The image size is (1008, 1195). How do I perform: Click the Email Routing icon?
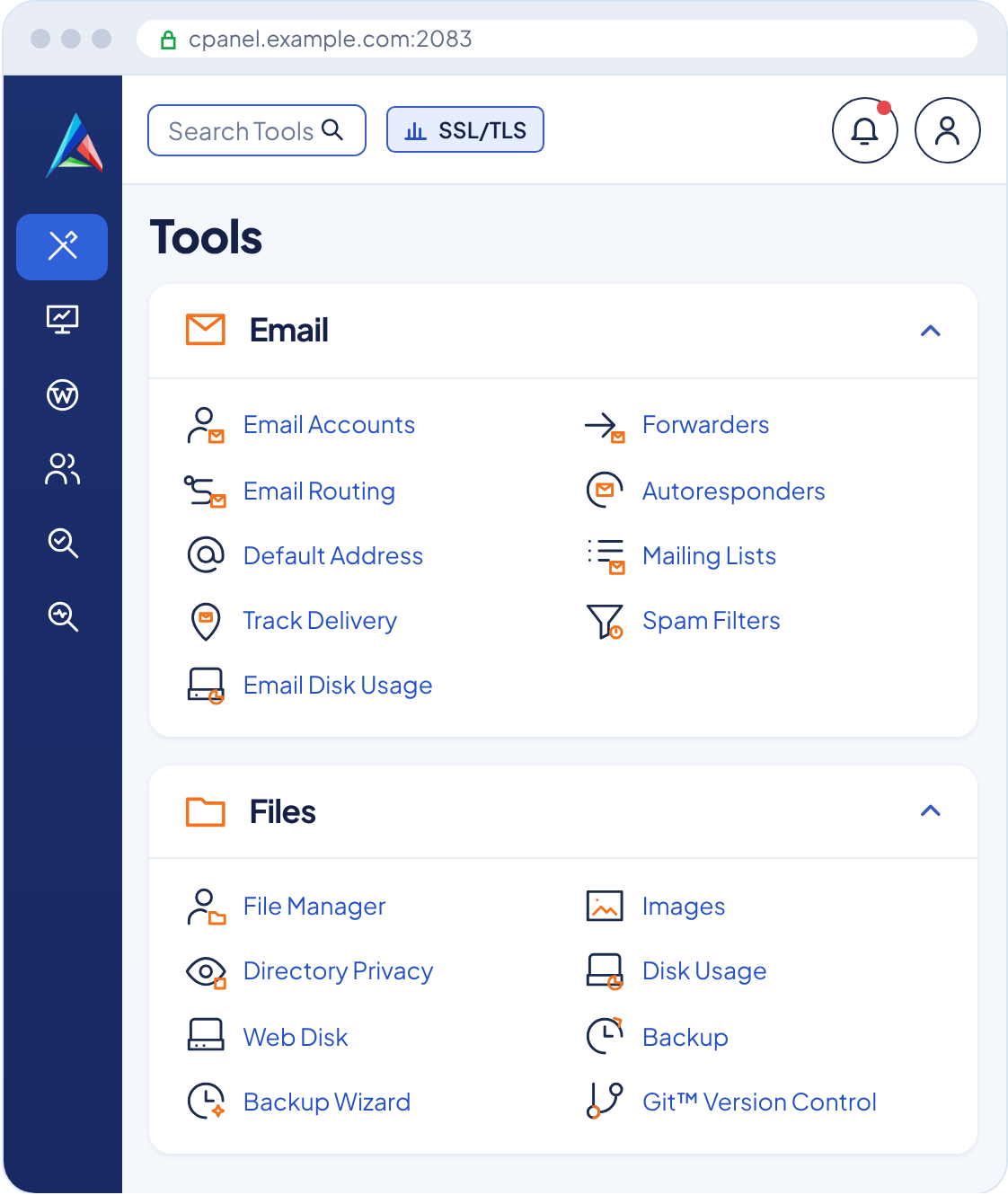pos(205,491)
